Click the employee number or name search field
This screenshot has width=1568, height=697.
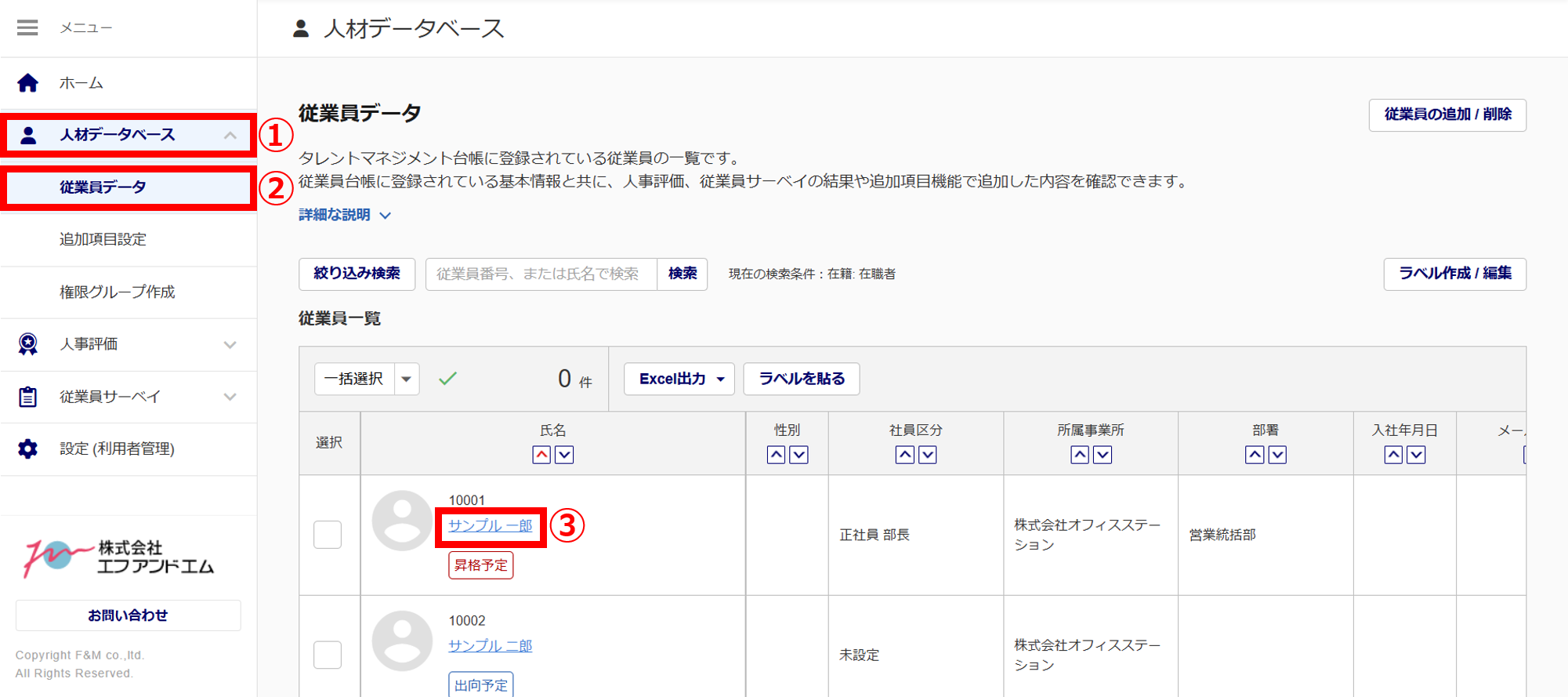click(x=541, y=274)
